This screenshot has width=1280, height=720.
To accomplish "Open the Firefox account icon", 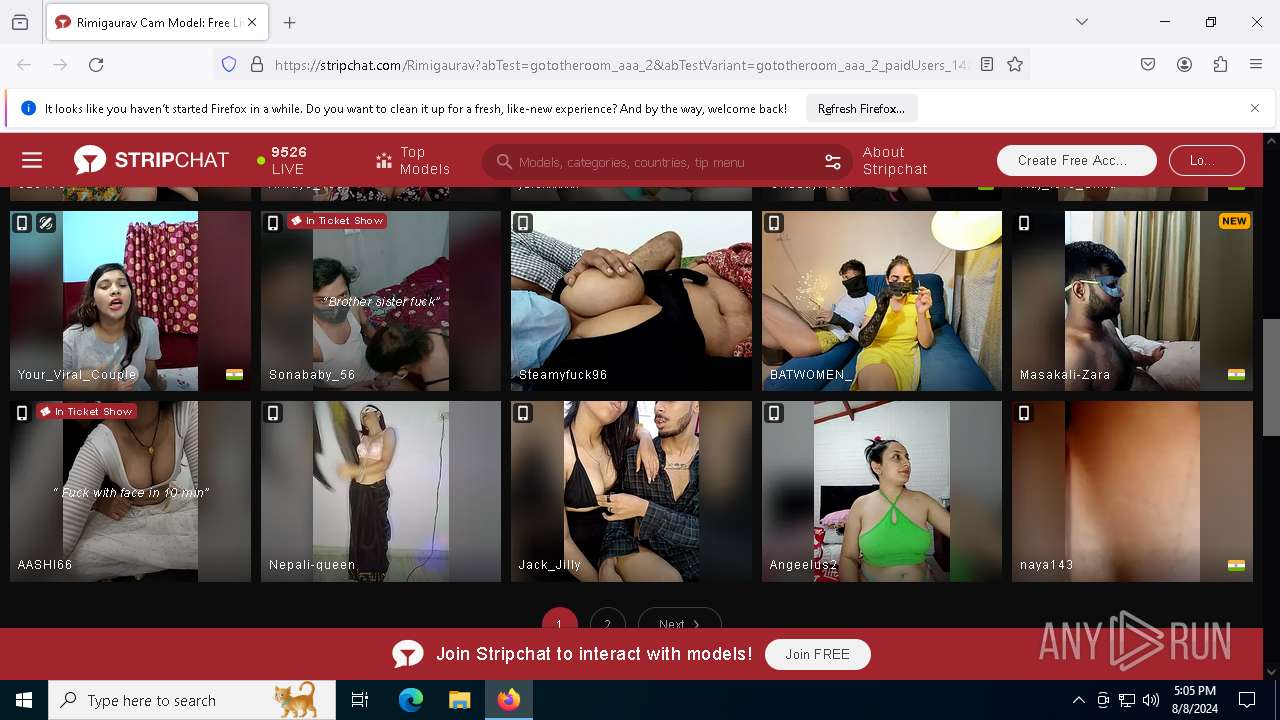I will [x=1184, y=64].
